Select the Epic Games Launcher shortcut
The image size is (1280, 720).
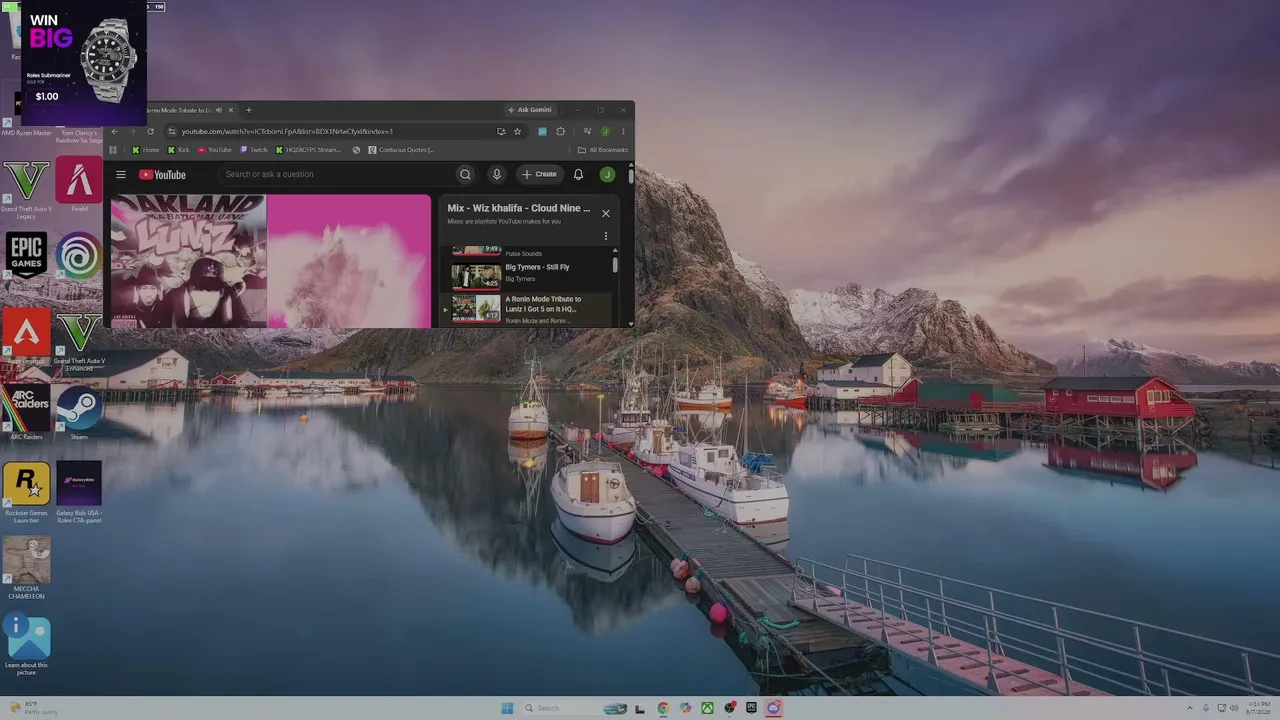[x=26, y=262]
